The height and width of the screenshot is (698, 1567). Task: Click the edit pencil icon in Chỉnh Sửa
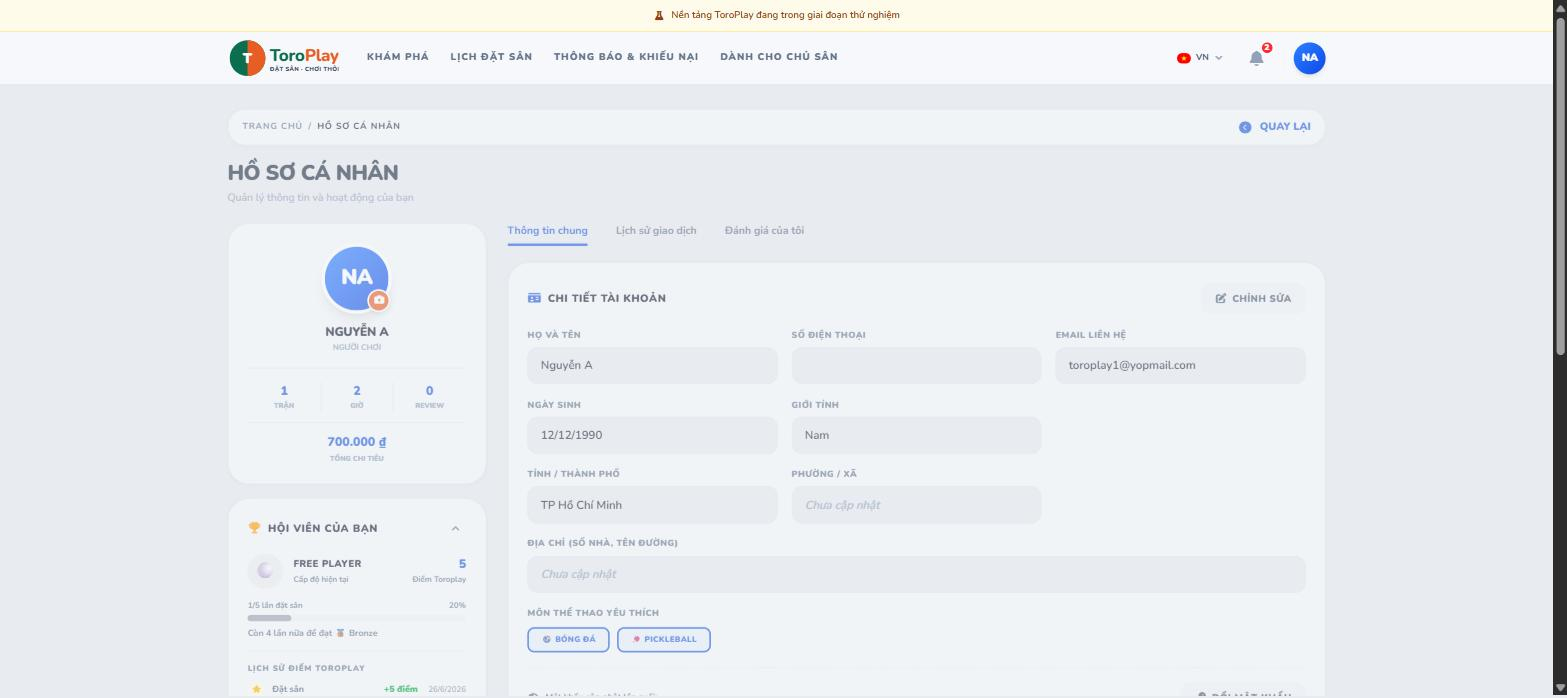[x=1221, y=298]
